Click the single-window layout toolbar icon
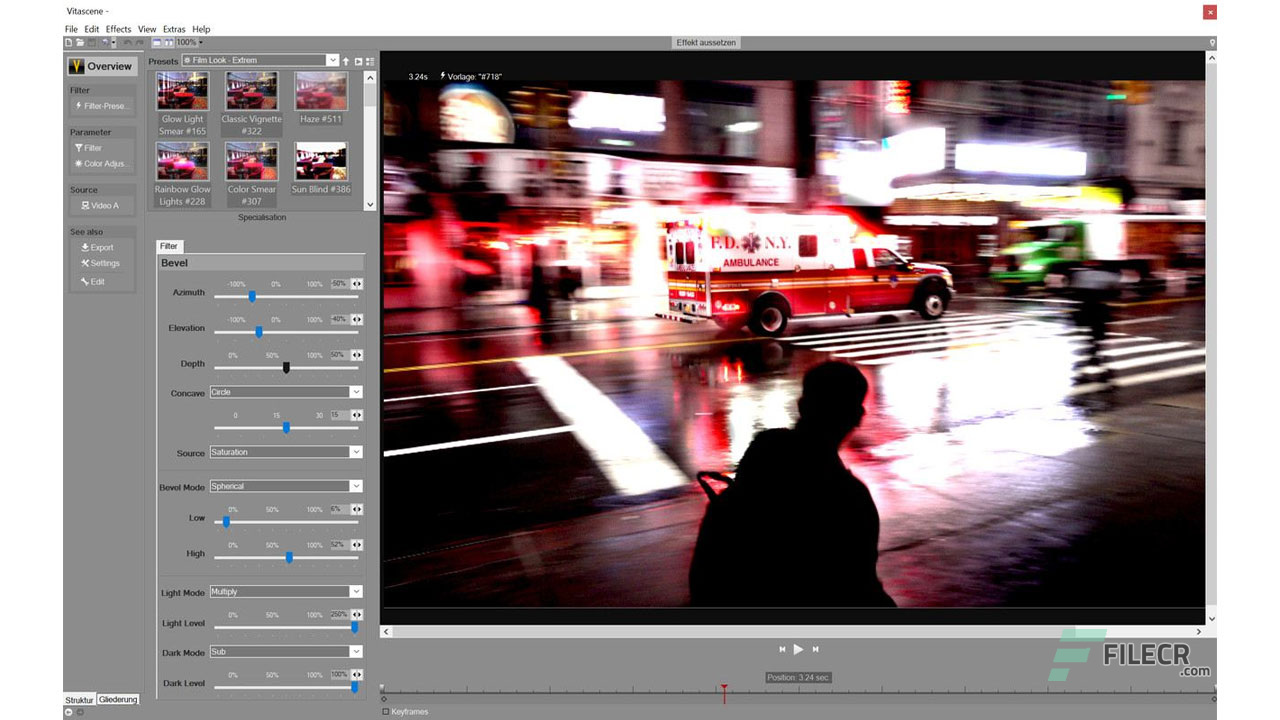Viewport: 1280px width, 720px height. pos(157,43)
